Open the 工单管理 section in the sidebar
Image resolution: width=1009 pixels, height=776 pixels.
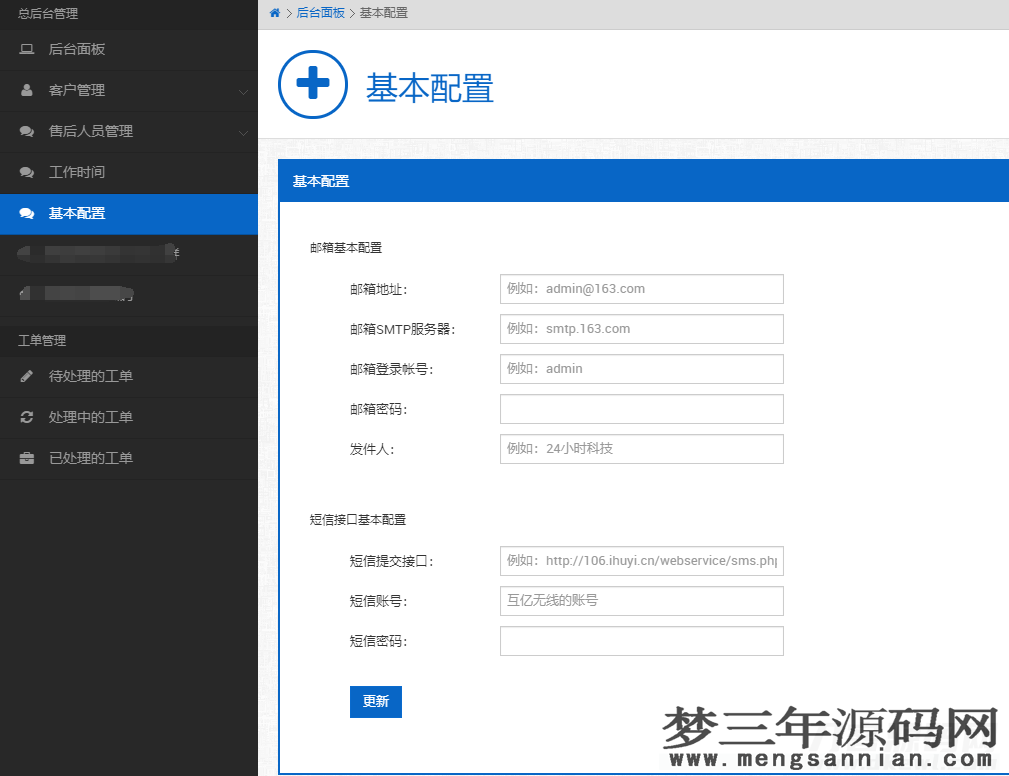click(x=41, y=340)
